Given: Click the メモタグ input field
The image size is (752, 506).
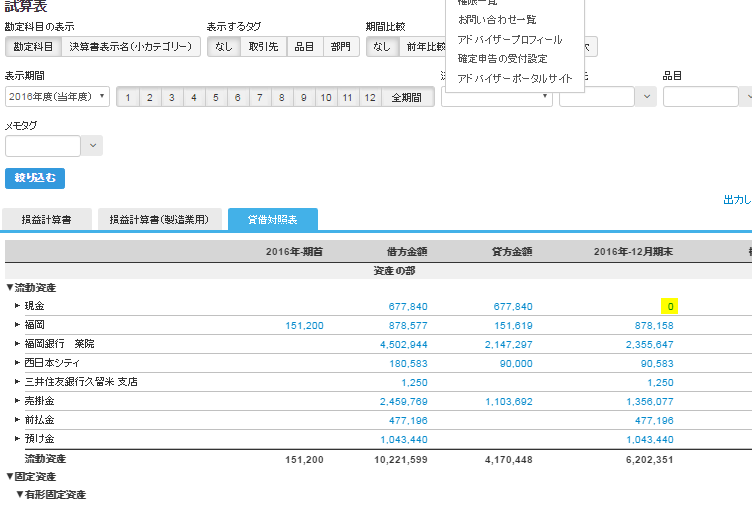Looking at the screenshot, I should pos(43,146).
